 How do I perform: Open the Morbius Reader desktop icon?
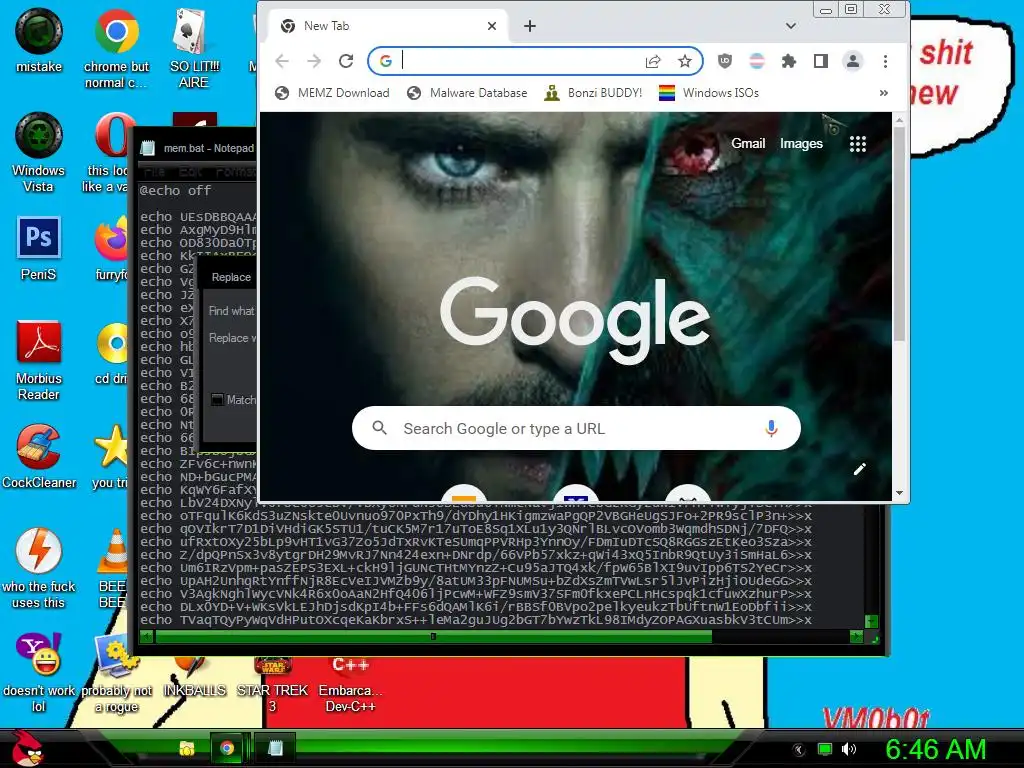(x=39, y=360)
